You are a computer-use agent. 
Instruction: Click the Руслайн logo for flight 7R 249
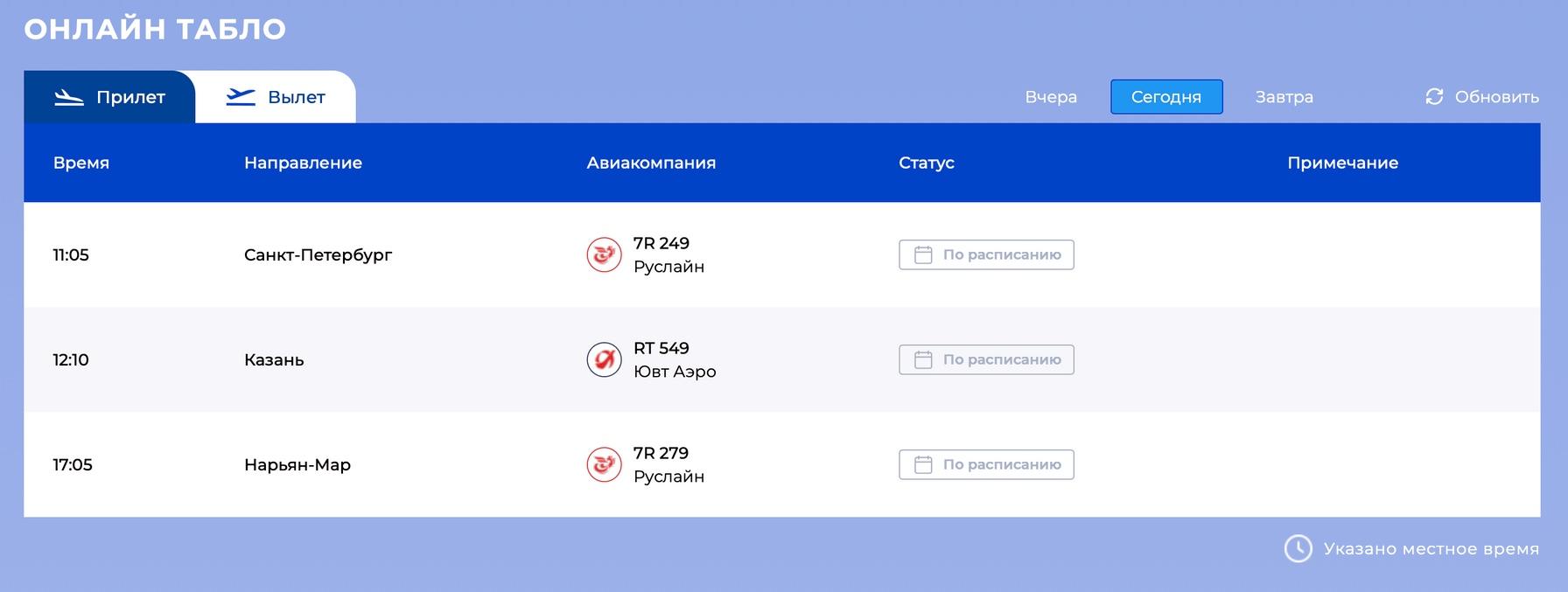(x=604, y=255)
